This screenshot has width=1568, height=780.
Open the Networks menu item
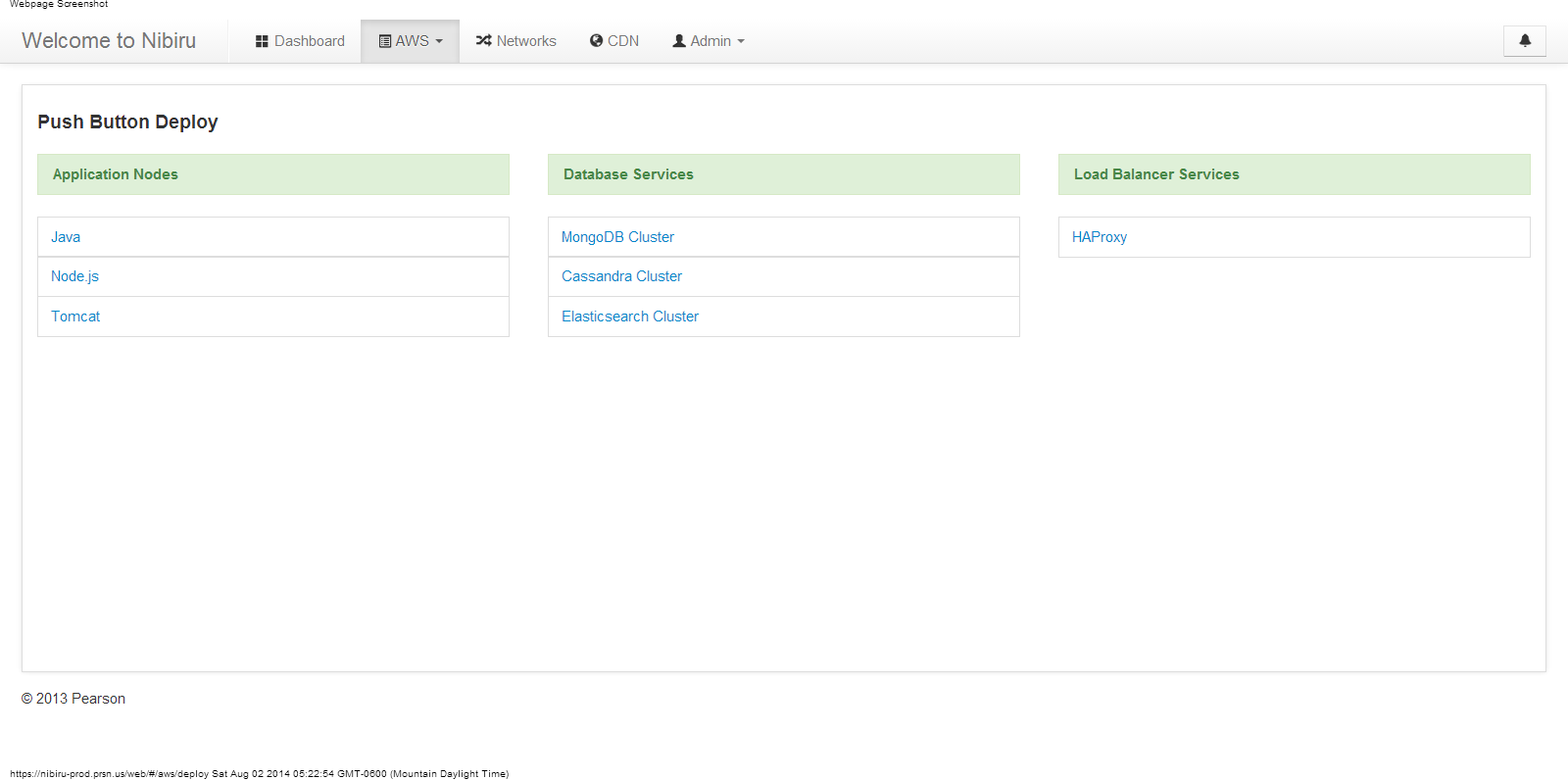(x=526, y=41)
